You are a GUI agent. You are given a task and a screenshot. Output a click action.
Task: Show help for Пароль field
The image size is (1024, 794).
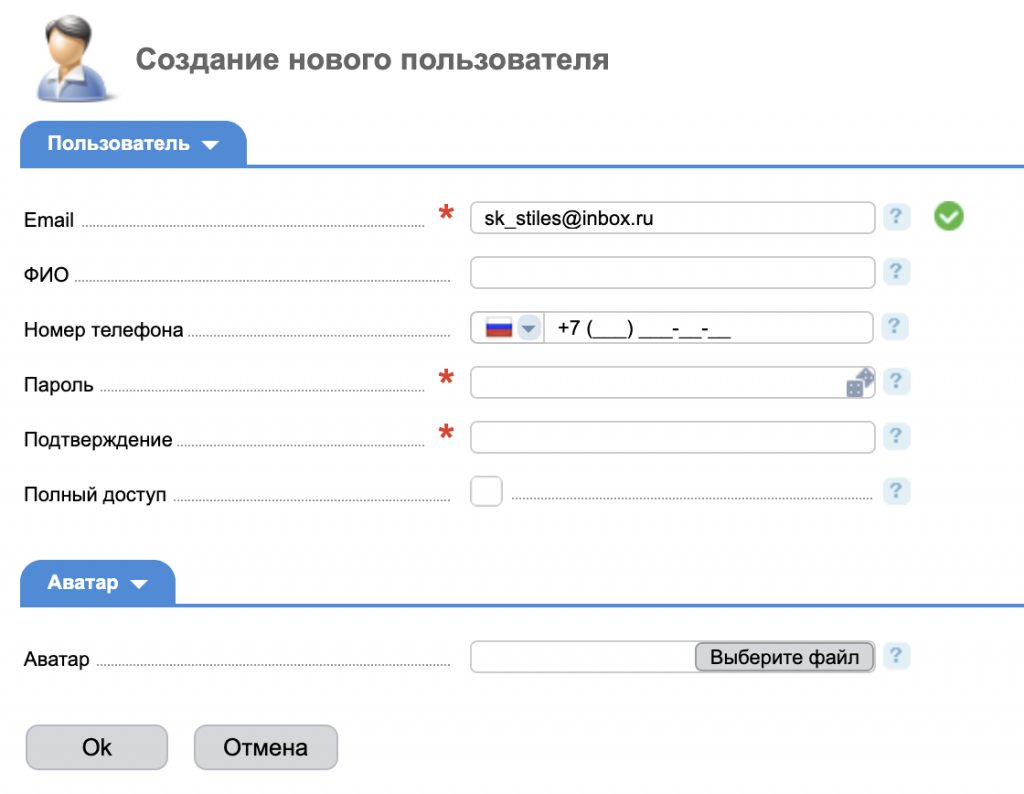pyautogui.click(x=896, y=382)
